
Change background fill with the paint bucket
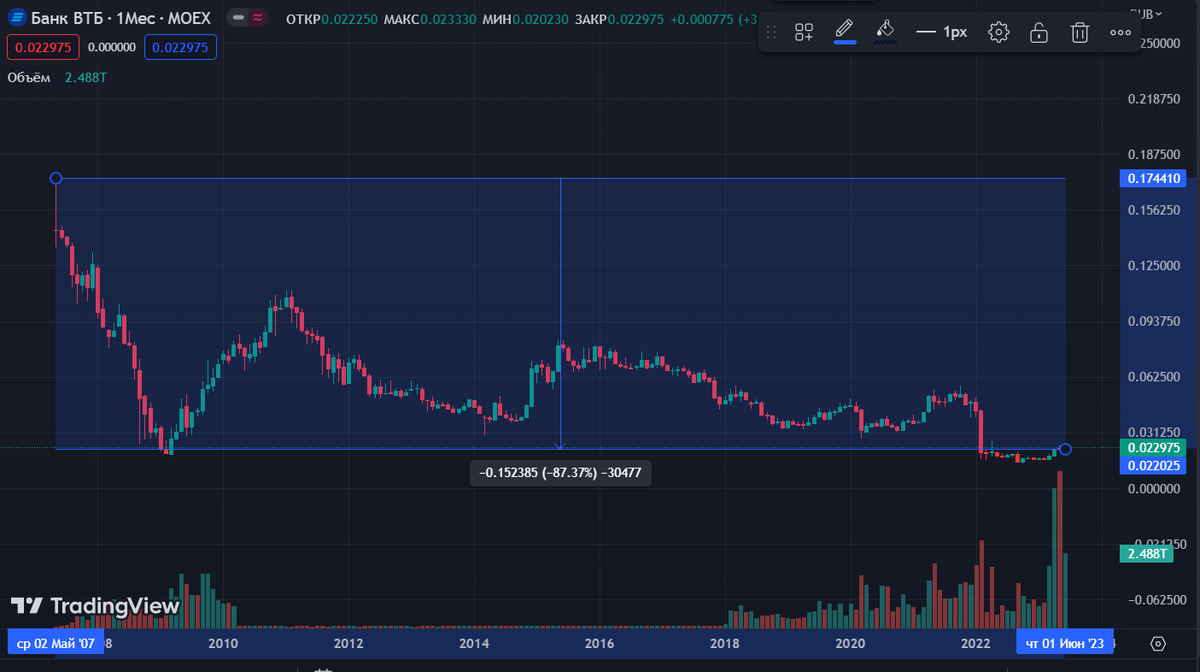(885, 30)
